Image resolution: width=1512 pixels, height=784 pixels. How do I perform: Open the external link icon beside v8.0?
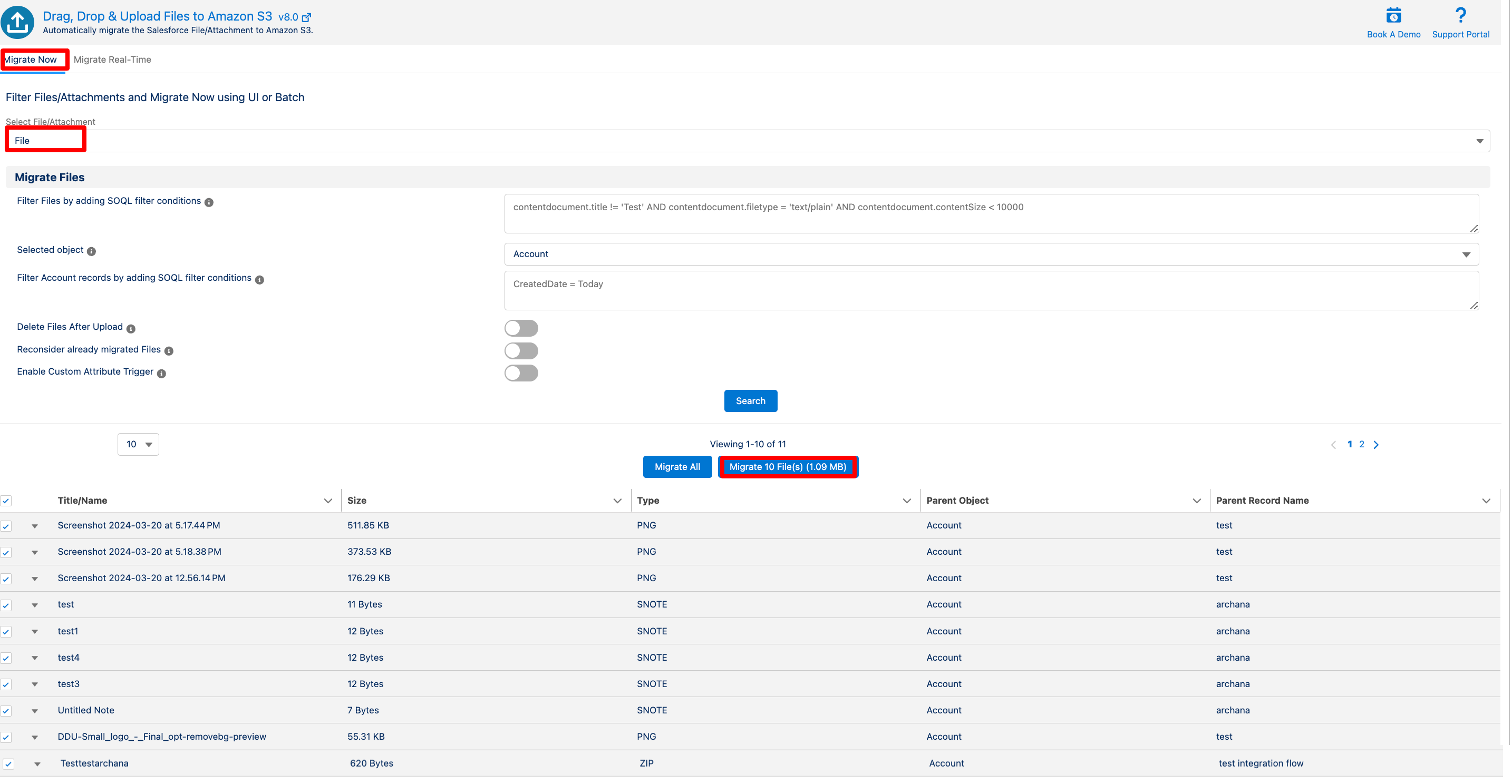[x=306, y=17]
